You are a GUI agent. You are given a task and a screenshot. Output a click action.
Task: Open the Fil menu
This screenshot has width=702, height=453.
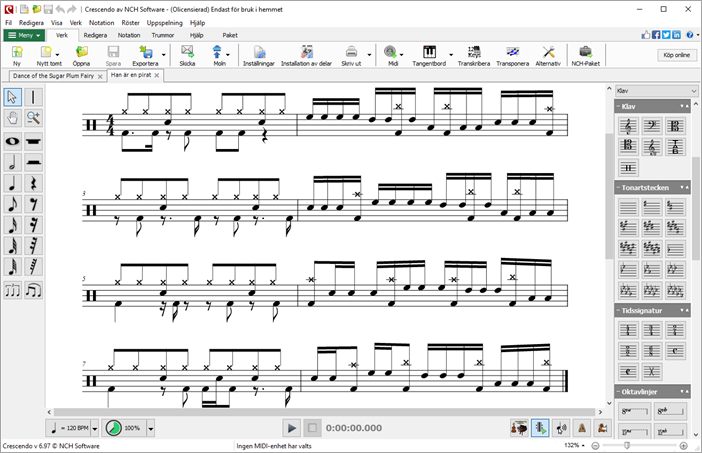click(9, 22)
